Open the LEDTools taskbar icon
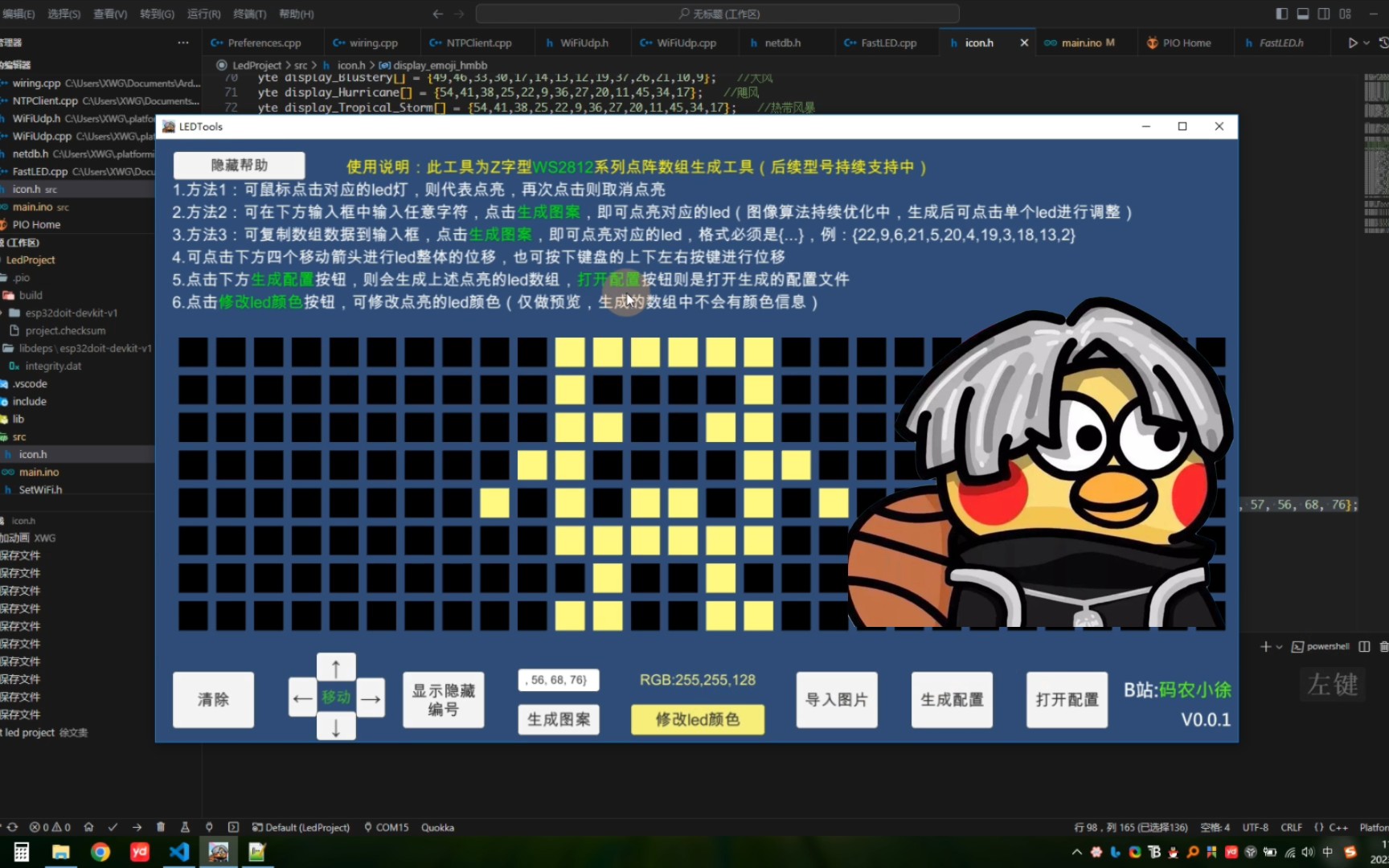Image resolution: width=1389 pixels, height=868 pixels. coord(219,852)
